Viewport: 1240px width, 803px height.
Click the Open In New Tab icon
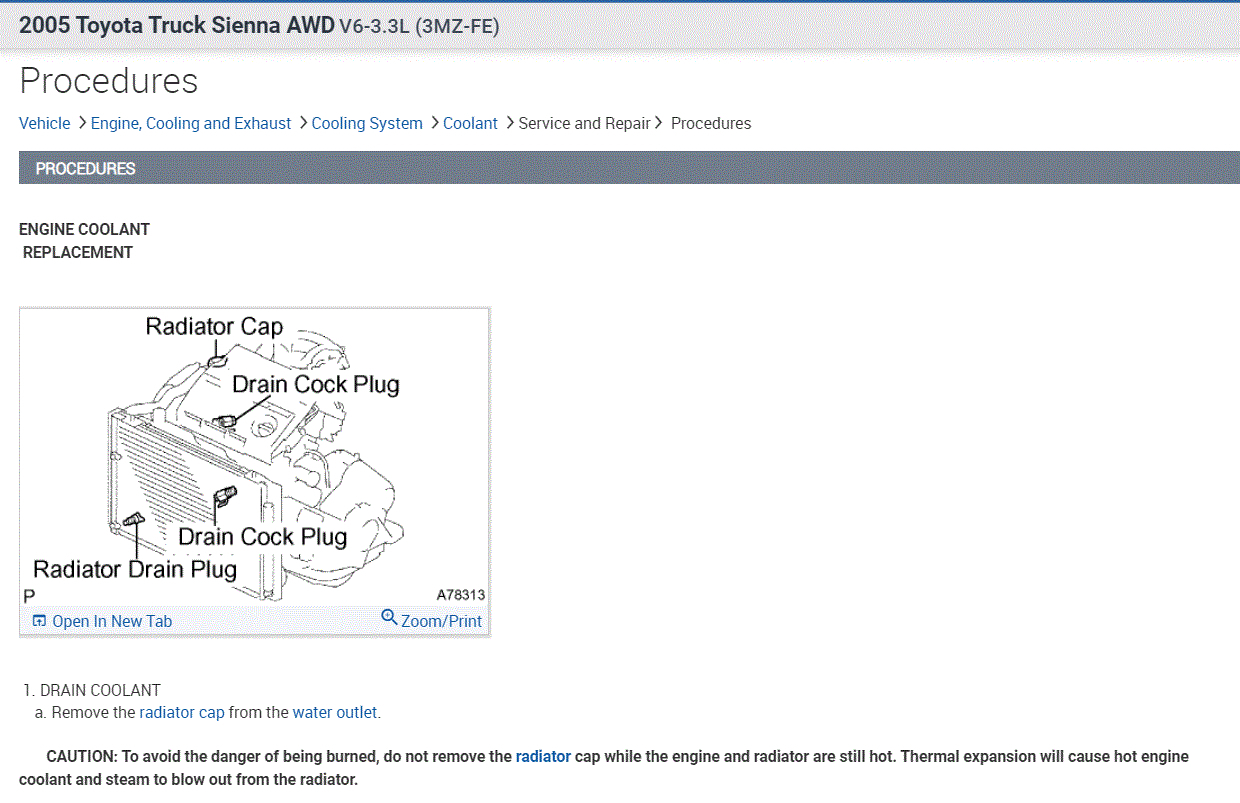coord(39,621)
